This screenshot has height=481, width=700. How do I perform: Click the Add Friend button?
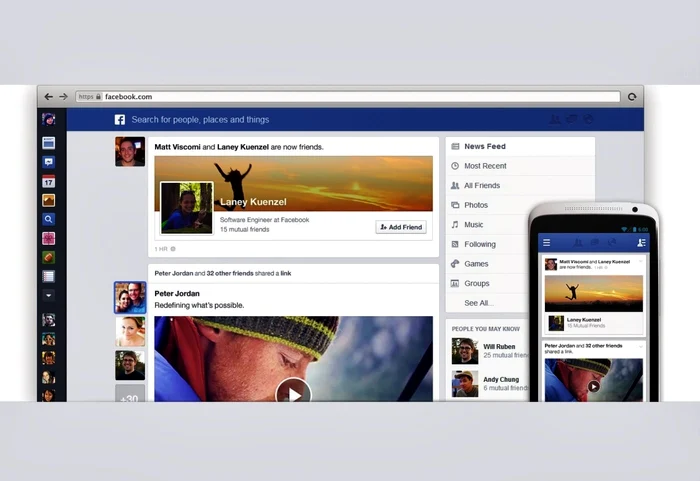point(401,227)
